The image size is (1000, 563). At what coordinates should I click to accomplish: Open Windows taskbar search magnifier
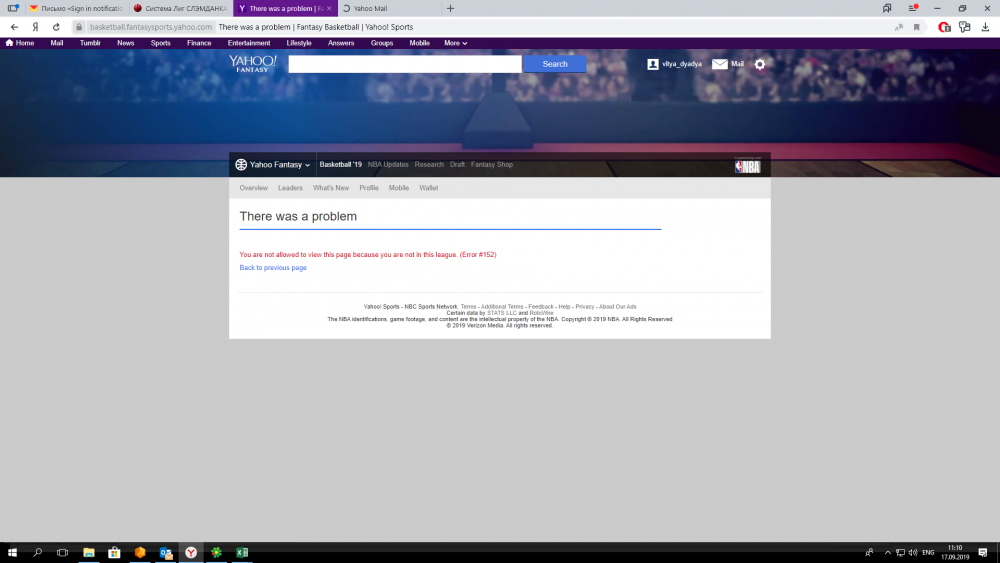coord(37,552)
